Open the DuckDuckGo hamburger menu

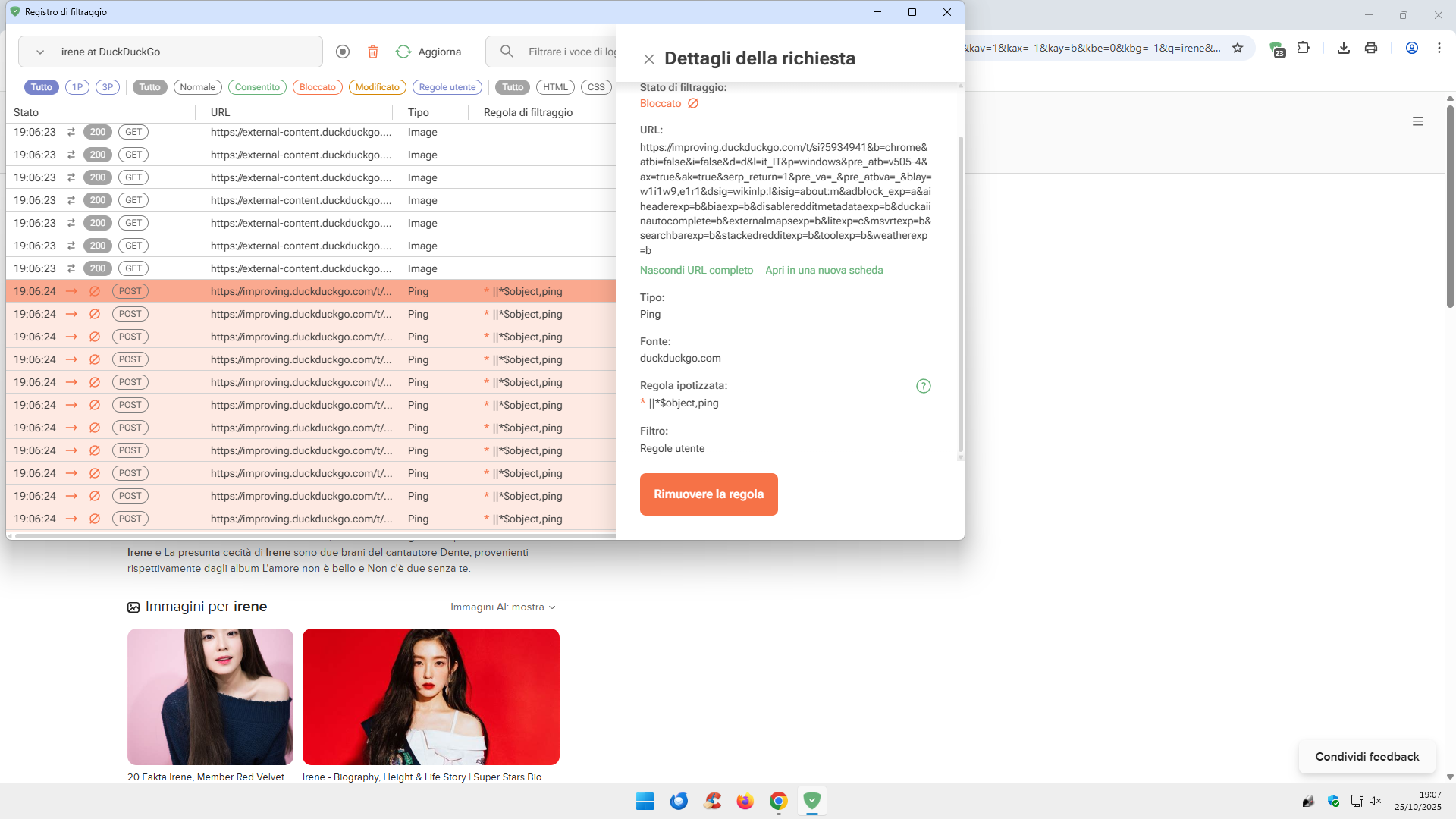coord(1417,121)
